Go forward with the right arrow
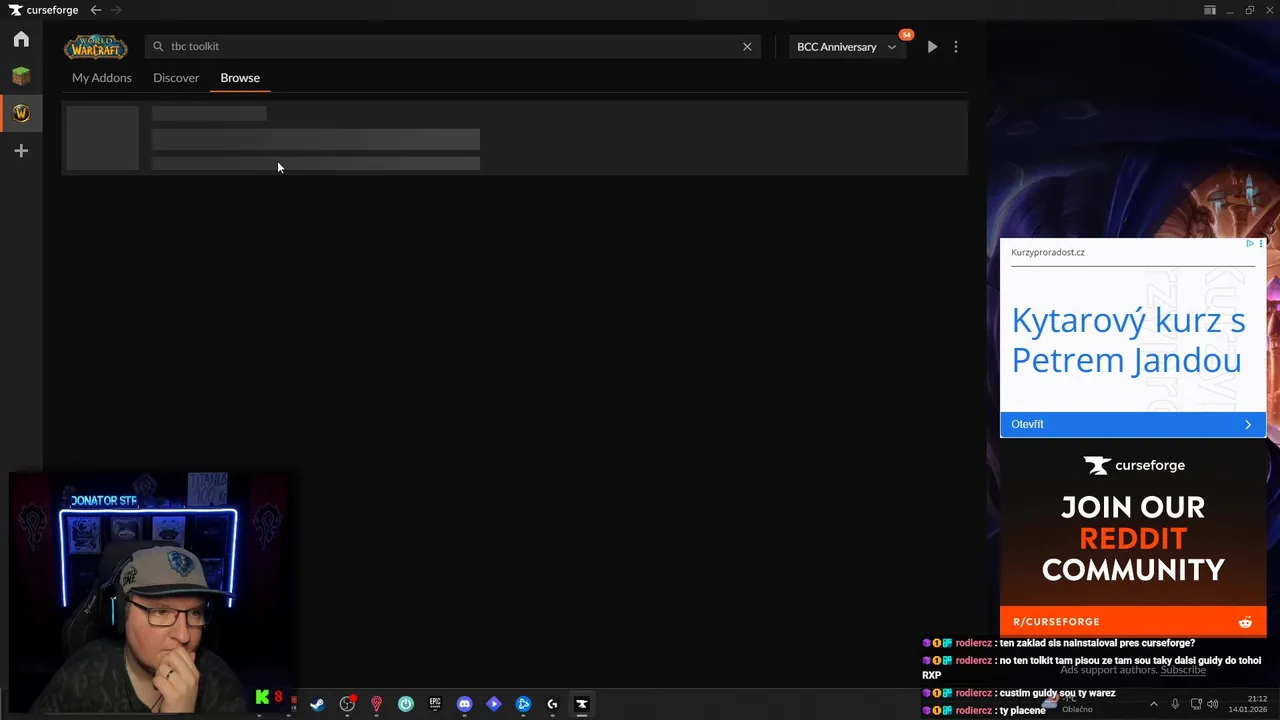Image resolution: width=1280 pixels, height=720 pixels. [116, 10]
